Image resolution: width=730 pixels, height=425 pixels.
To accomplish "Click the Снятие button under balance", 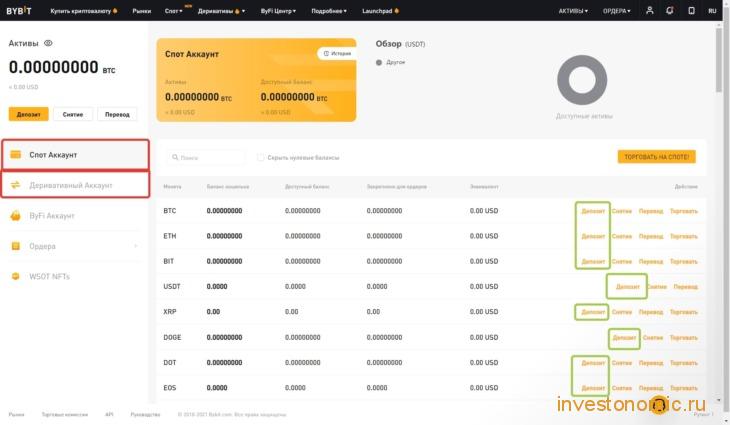I will coord(73,114).
